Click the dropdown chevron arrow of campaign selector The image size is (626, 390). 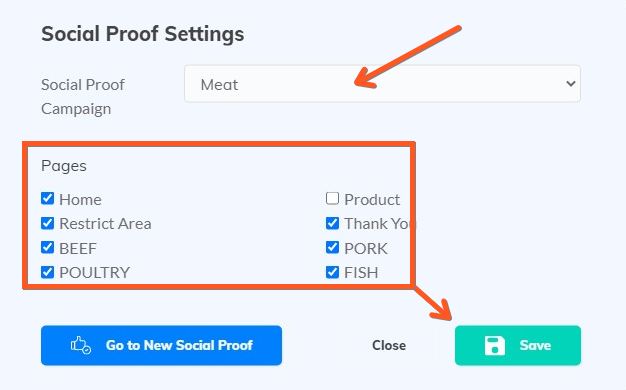(x=571, y=84)
